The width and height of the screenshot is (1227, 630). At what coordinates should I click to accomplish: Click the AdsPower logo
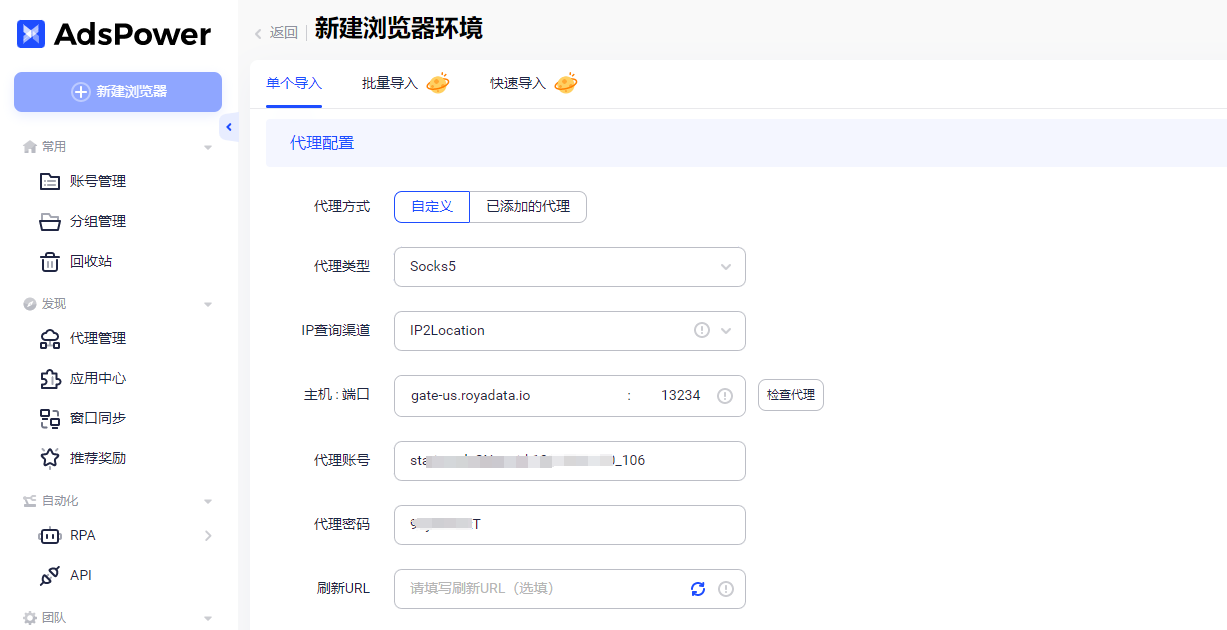[114, 34]
